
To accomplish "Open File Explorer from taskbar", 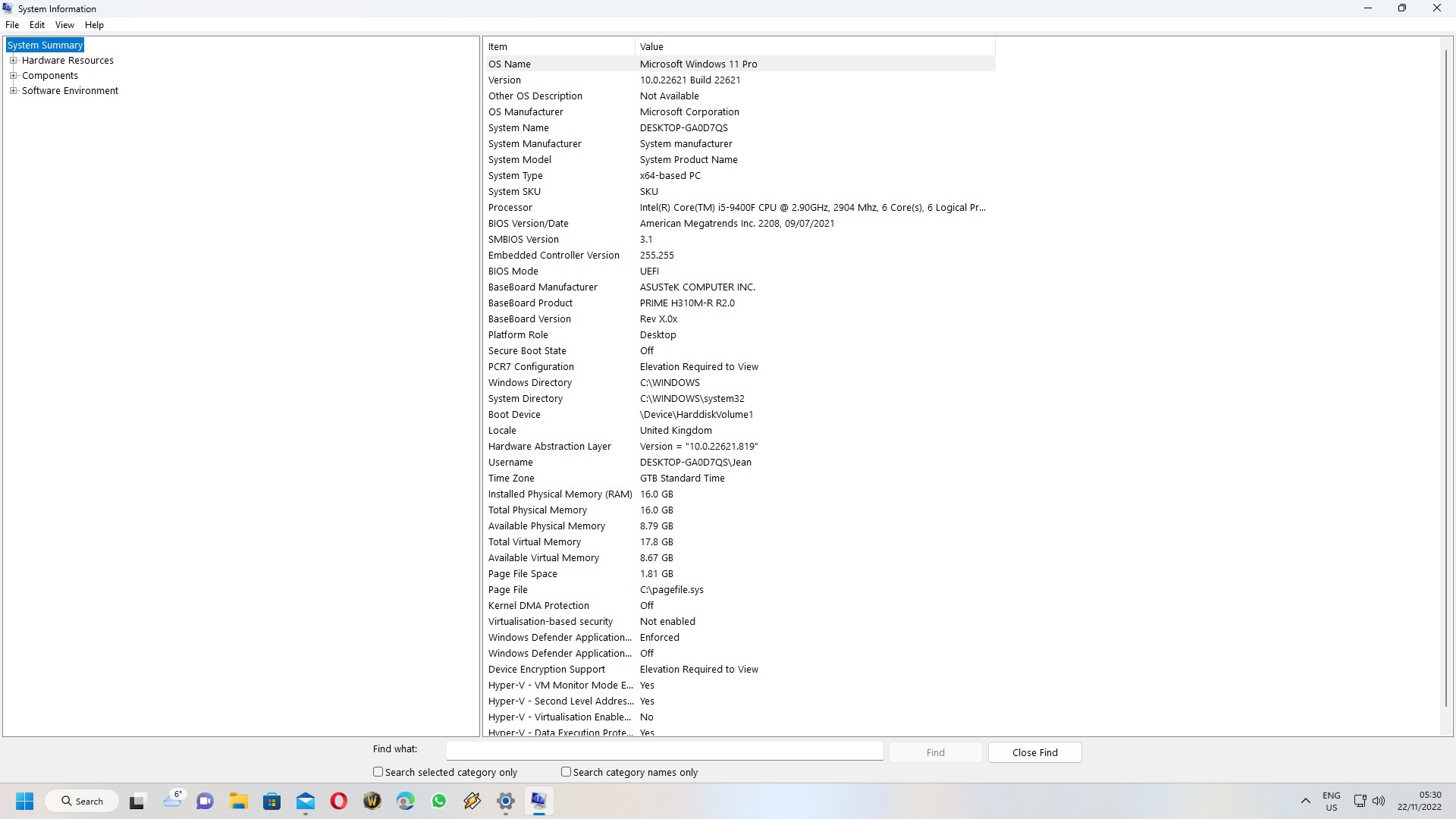I will pos(239,801).
